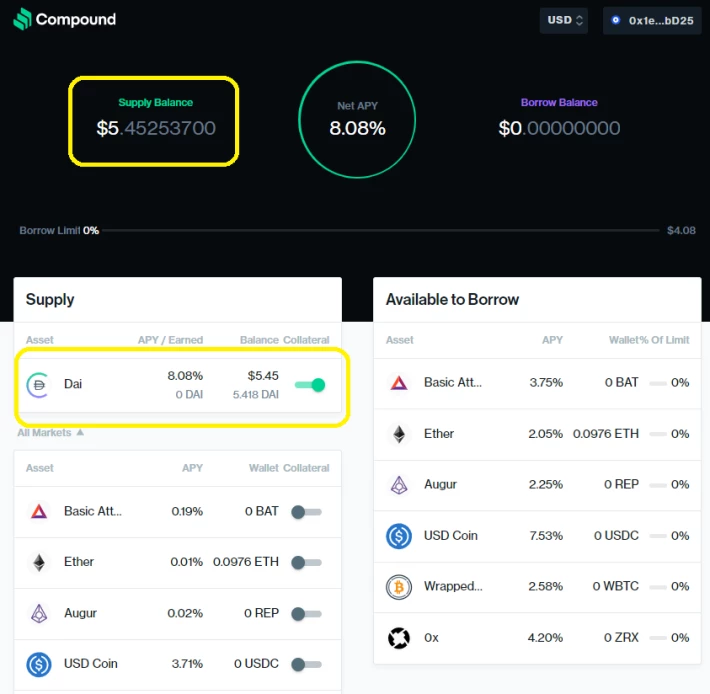Screen dimensions: 710x694
Task: Click the 0.19% APY in Supply markets
Action: click(x=187, y=512)
